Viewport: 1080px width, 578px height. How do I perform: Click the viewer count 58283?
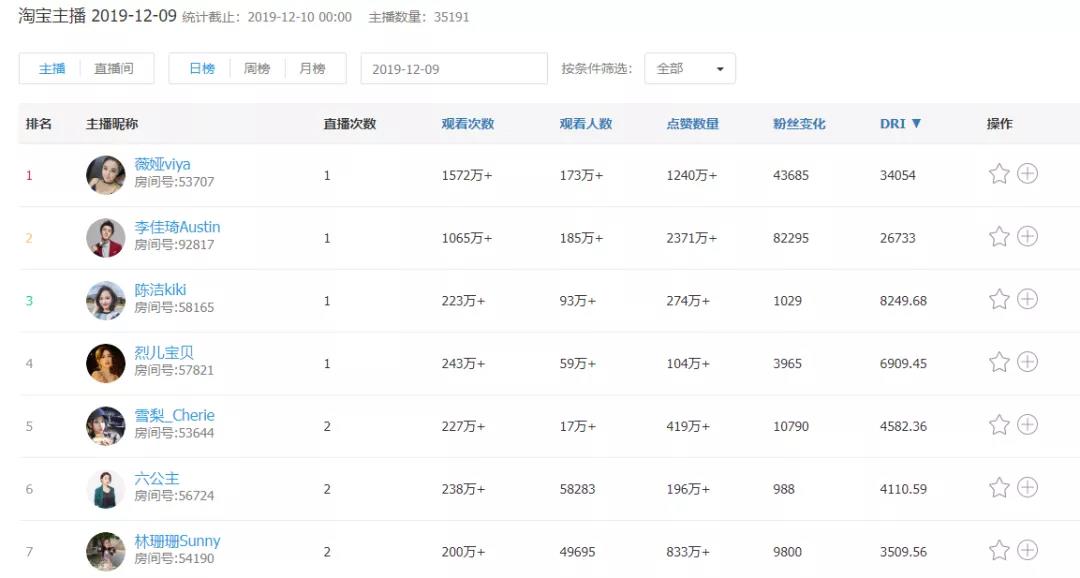tap(577, 489)
